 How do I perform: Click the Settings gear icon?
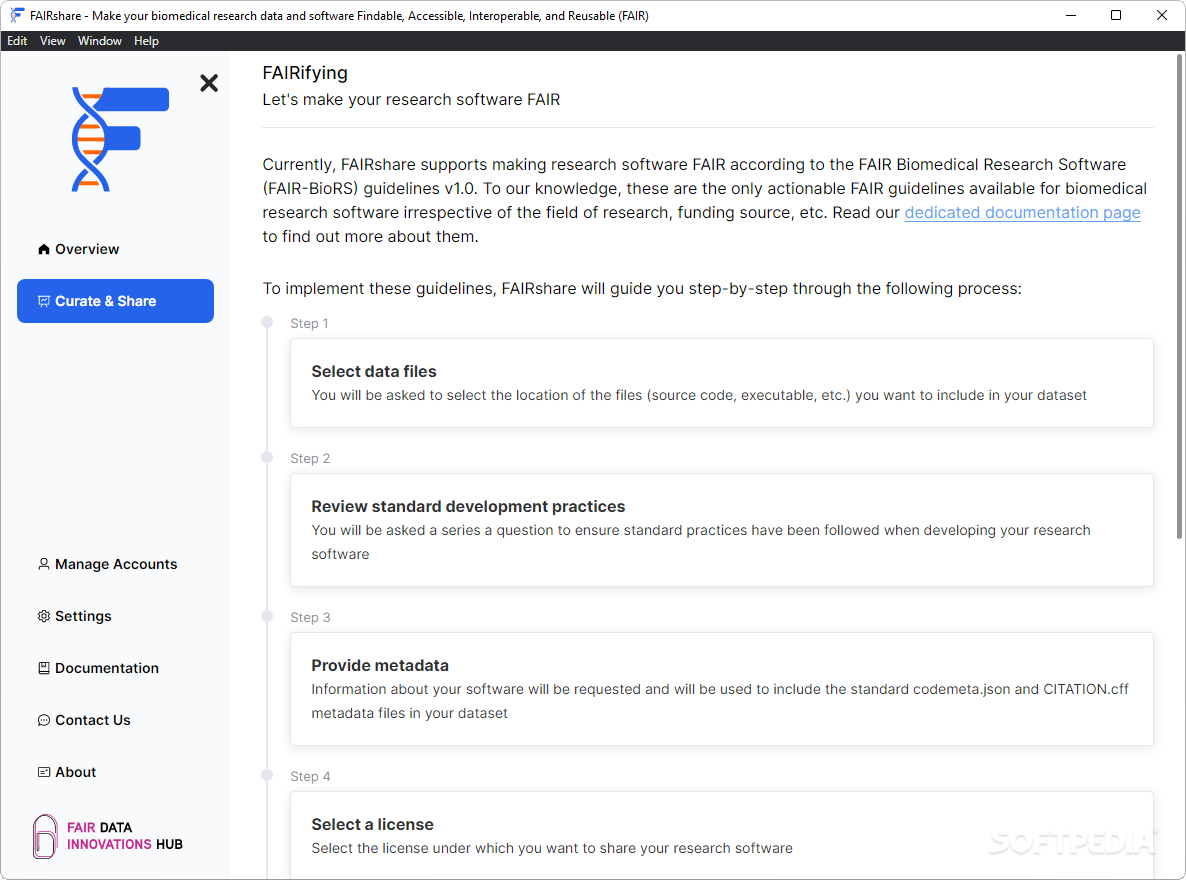click(x=44, y=616)
